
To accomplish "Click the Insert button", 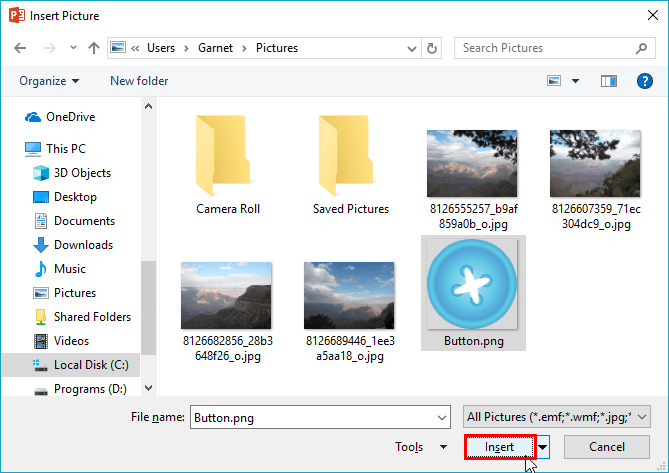I will (499, 447).
